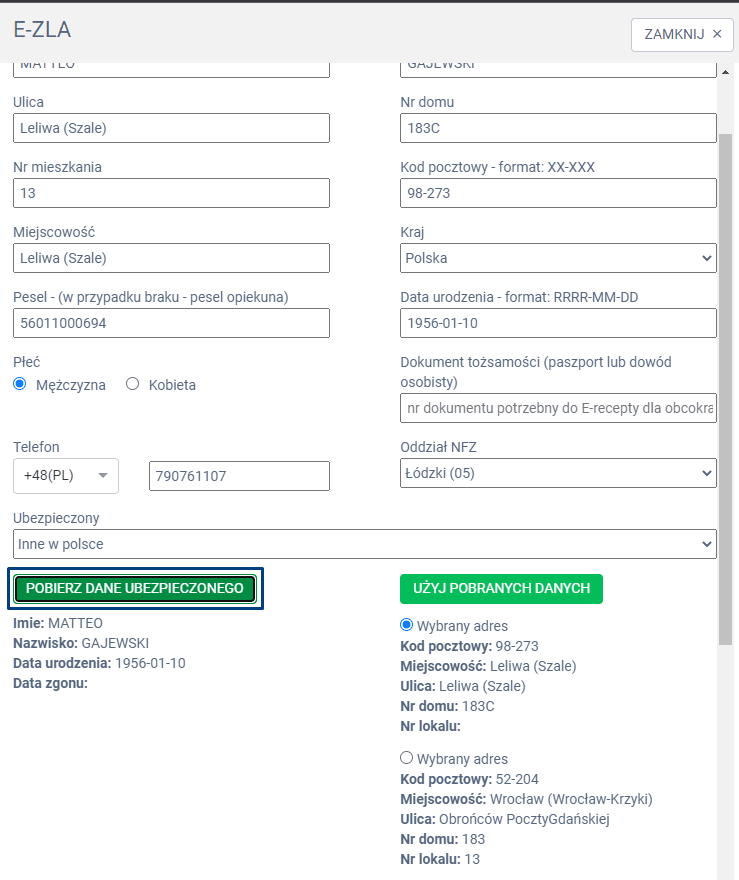Screen dimensions: 739x880
Task: Click the Kod pocztowy input
Action: (x=558, y=193)
